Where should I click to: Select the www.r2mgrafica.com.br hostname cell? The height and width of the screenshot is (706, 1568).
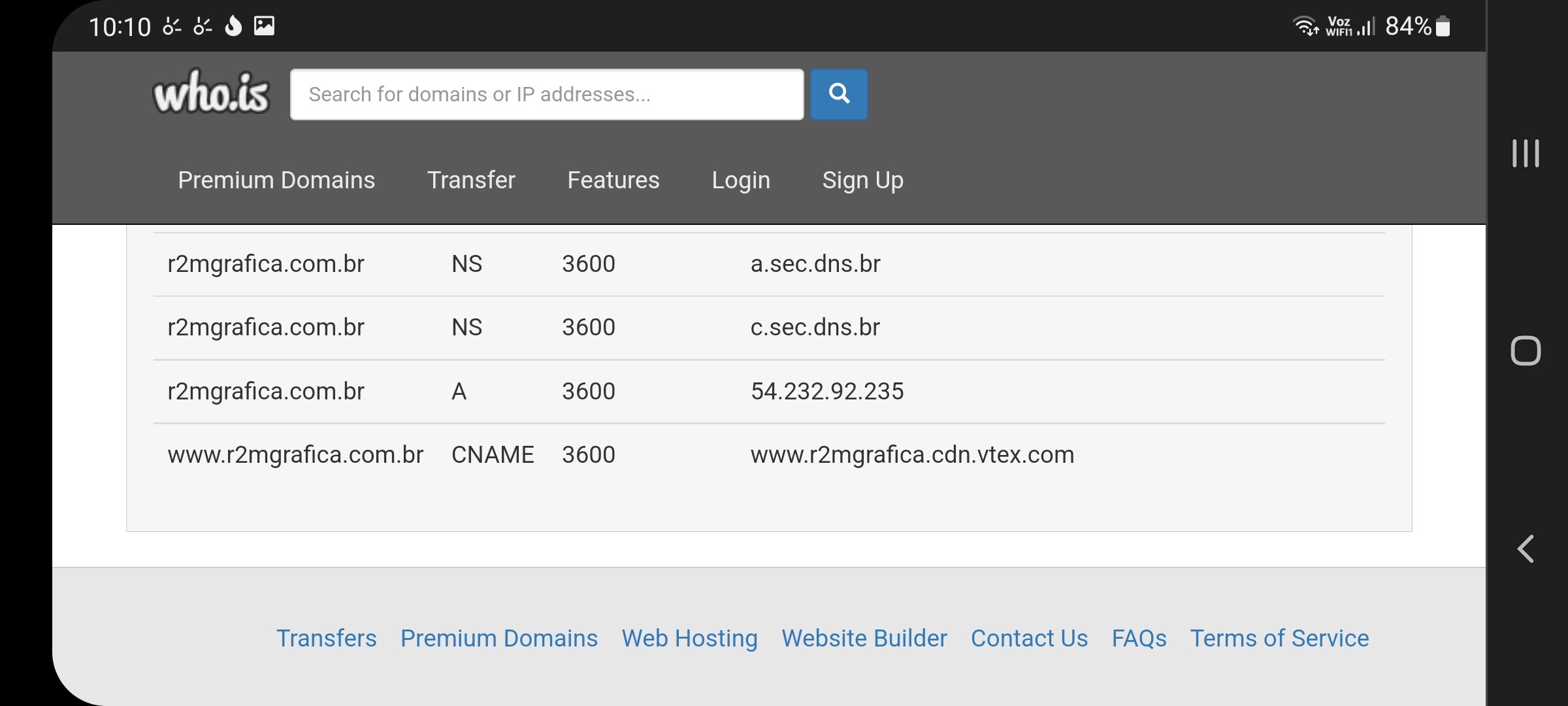click(x=295, y=455)
